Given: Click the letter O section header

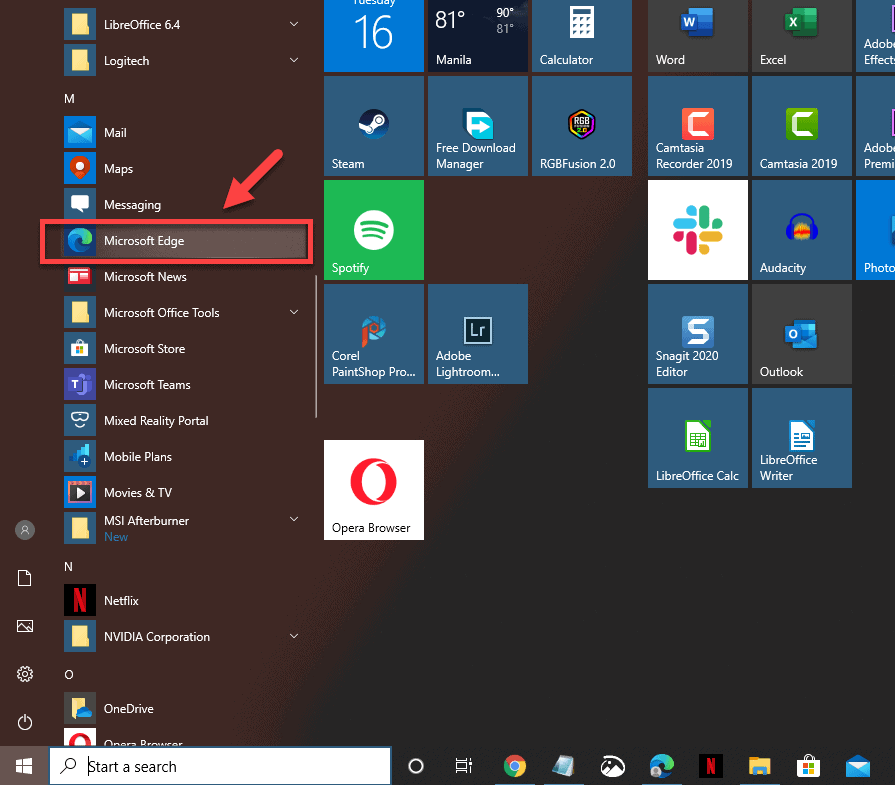Looking at the screenshot, I should [68, 675].
